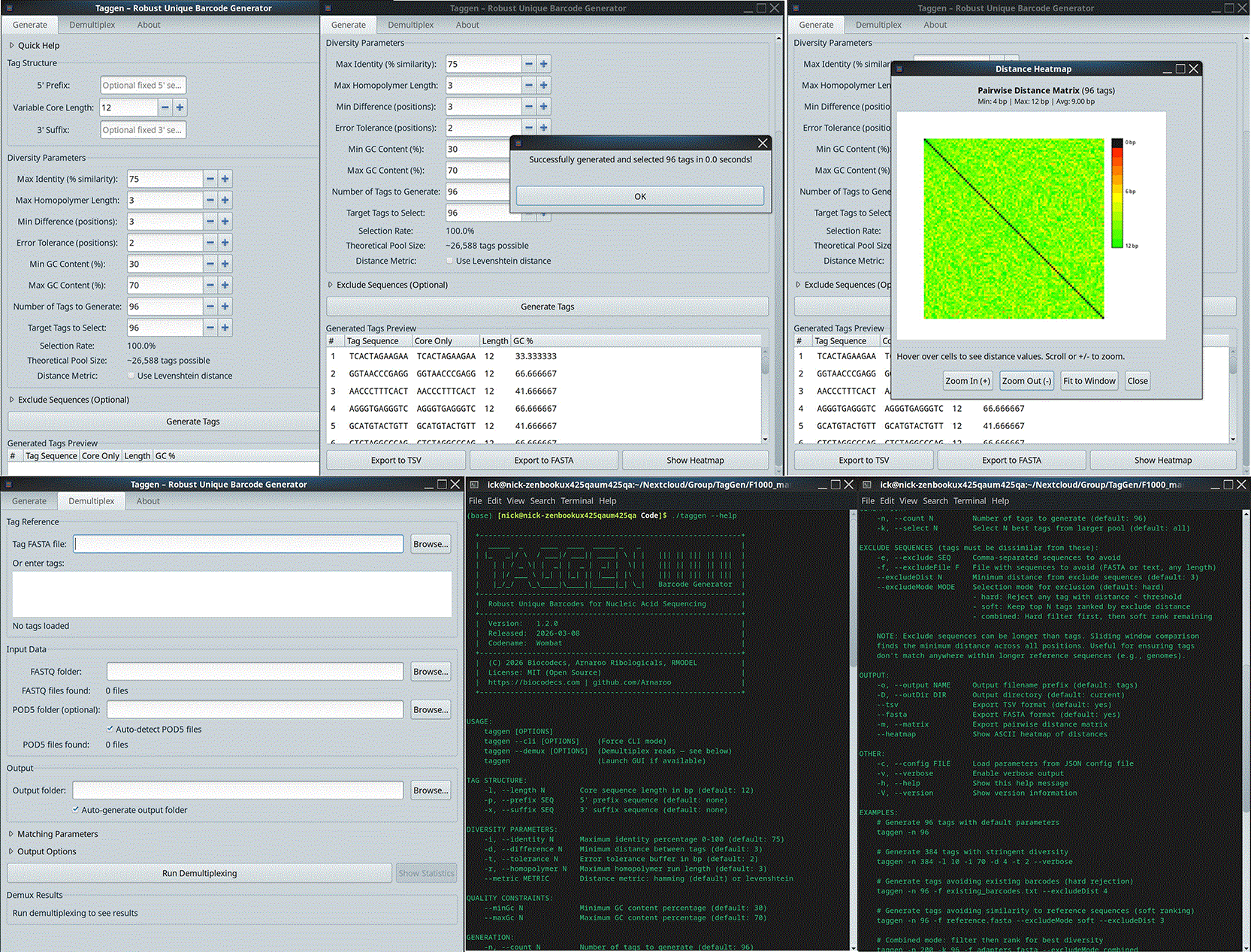Open About tab in left window
The image size is (1251, 952).
(149, 25)
